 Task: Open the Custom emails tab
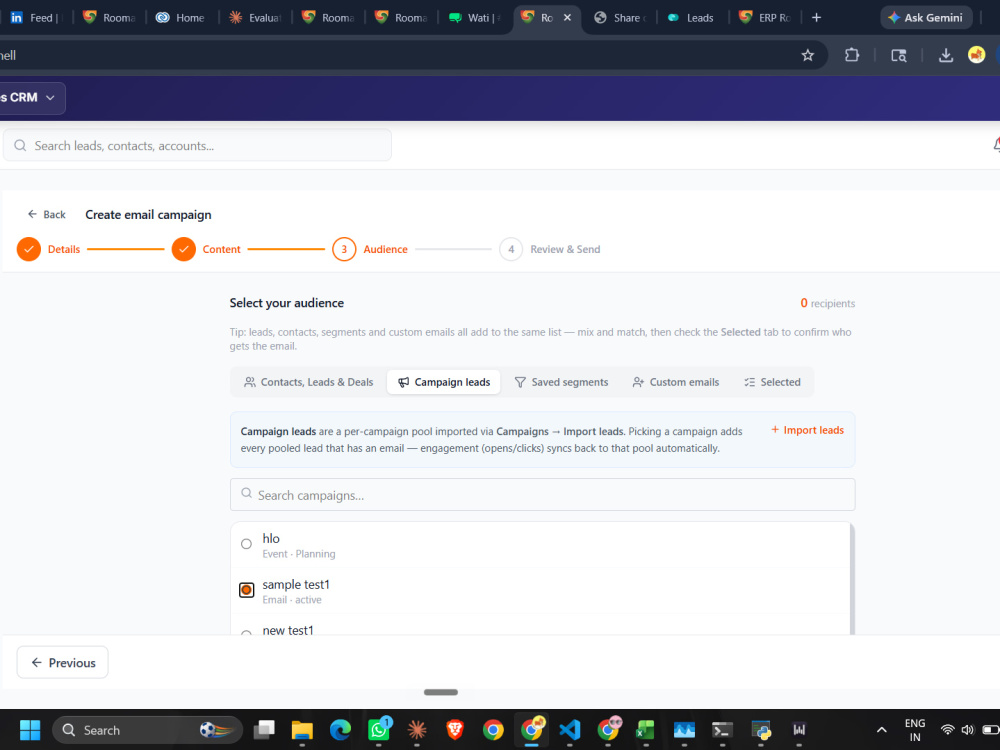[x=675, y=382]
